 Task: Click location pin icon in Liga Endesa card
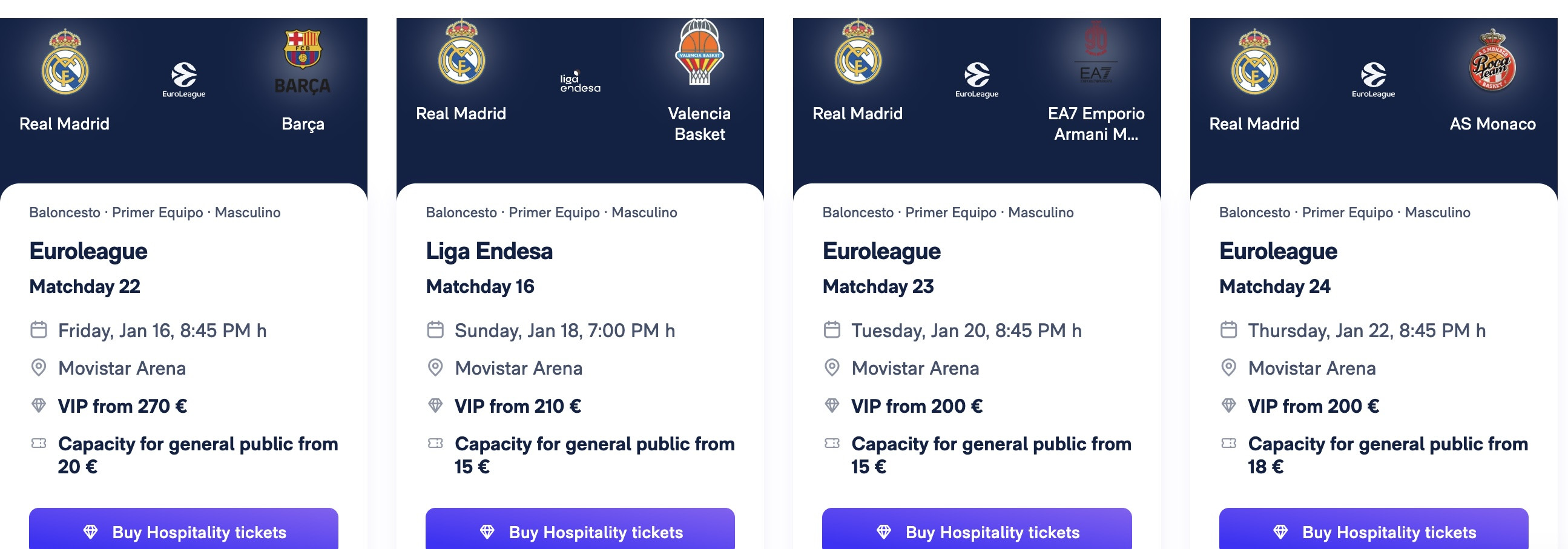click(435, 367)
